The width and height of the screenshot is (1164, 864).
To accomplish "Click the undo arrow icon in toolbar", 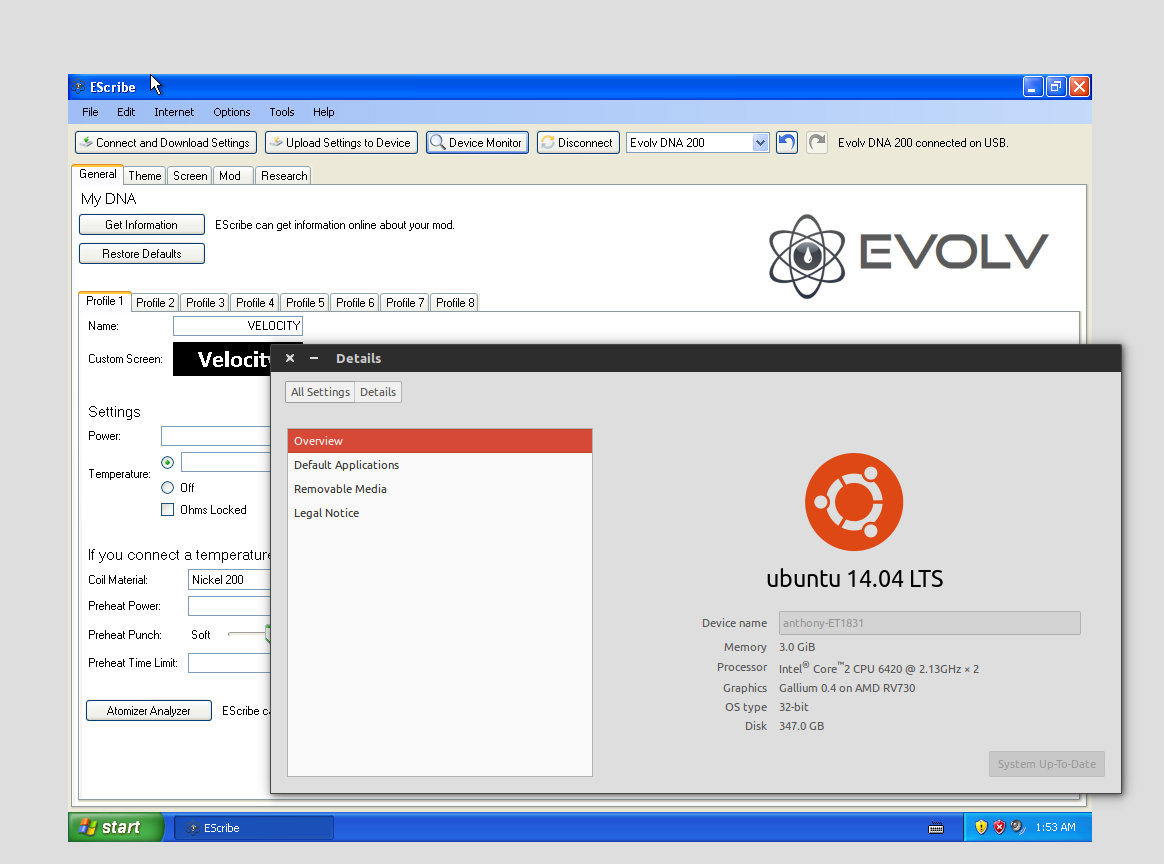I will [x=787, y=143].
